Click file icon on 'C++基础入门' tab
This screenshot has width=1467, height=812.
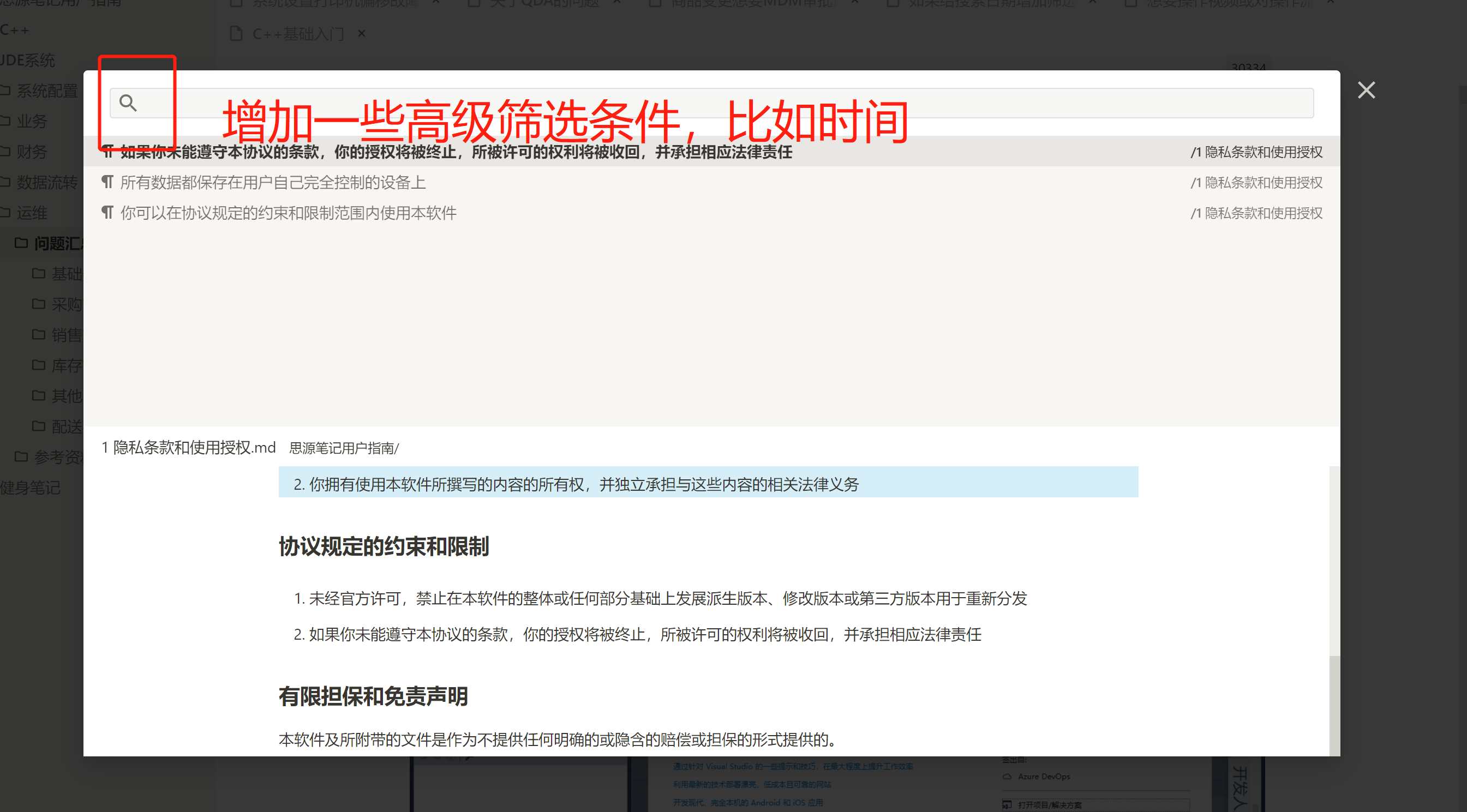236,34
